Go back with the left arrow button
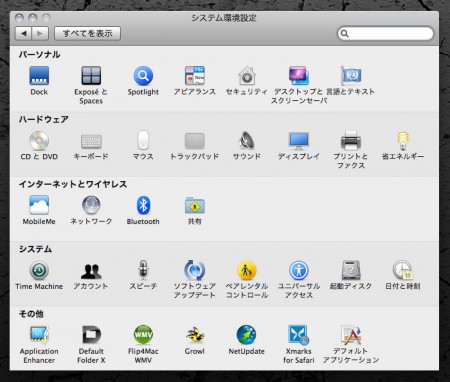Viewport: 450px width, 382px height. [23, 33]
